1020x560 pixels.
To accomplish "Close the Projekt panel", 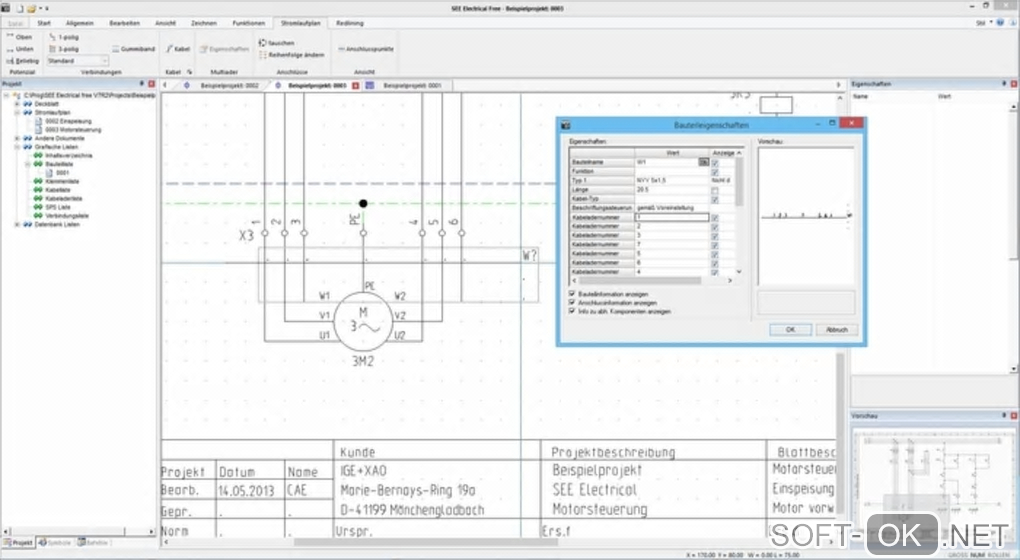I will point(152,84).
